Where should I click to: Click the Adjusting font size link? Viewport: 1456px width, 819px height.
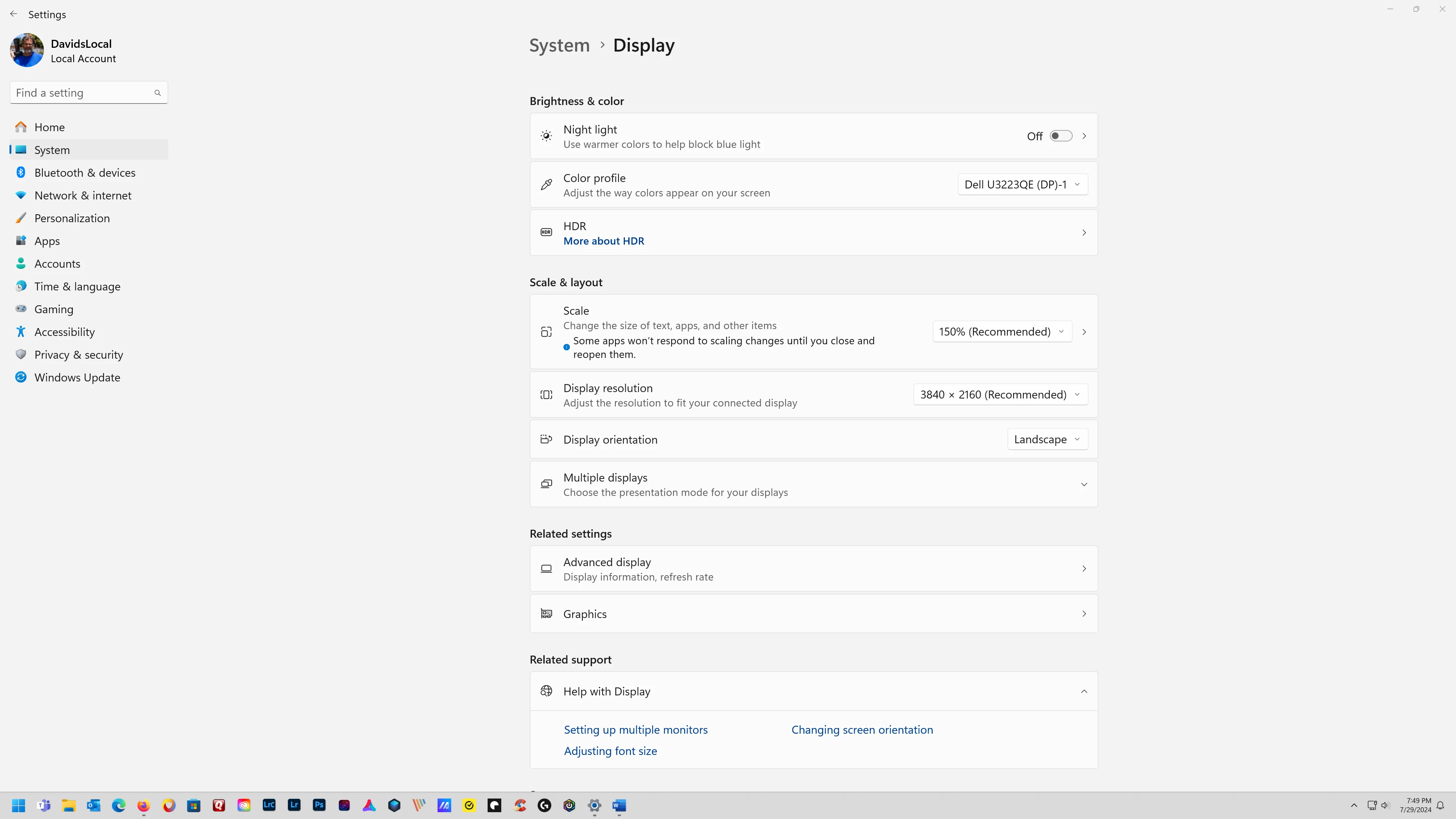click(x=610, y=751)
